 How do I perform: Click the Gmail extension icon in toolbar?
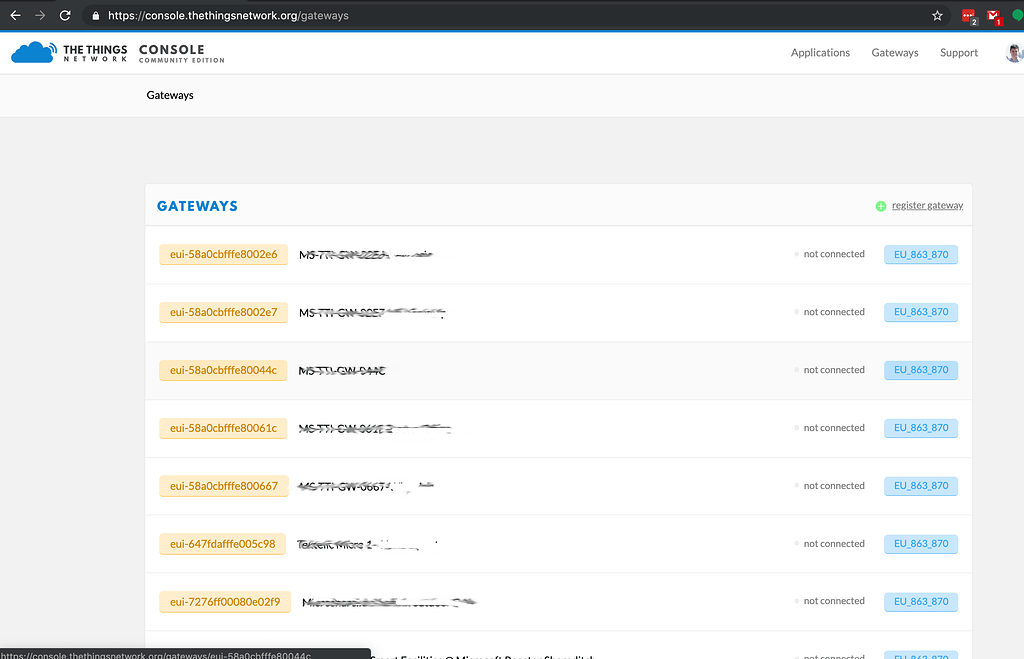[993, 16]
